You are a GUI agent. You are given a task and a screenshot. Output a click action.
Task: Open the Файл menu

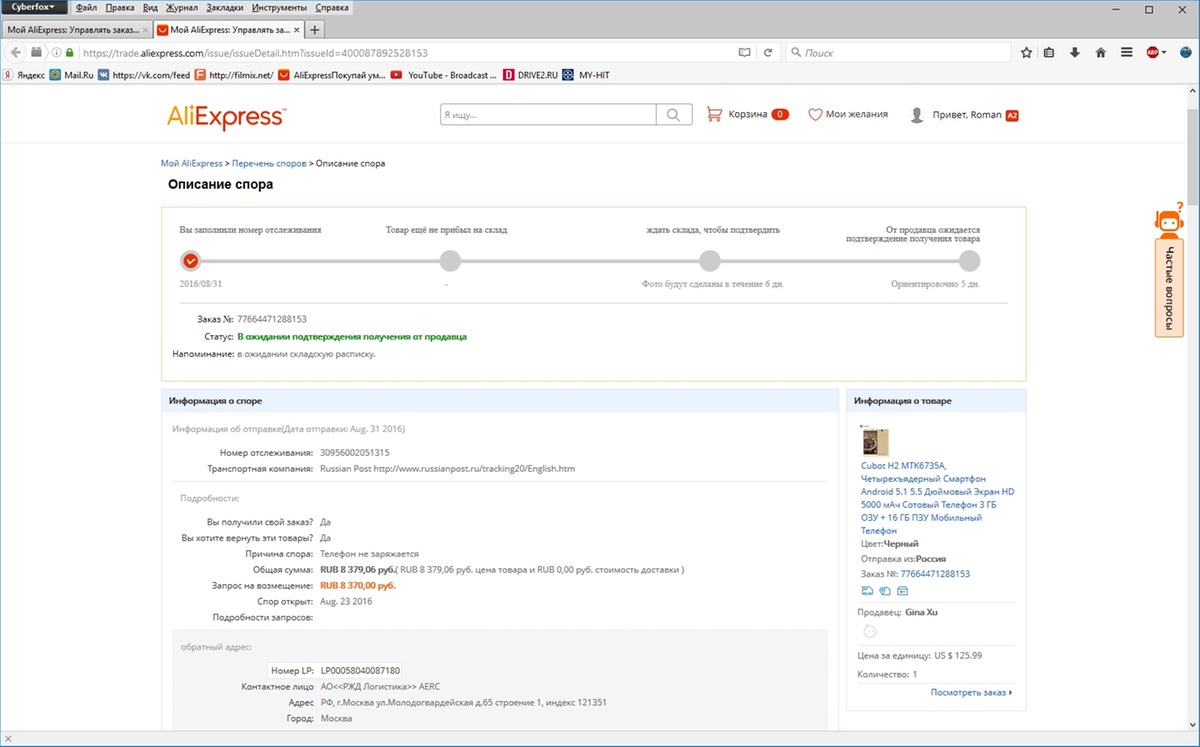86,7
